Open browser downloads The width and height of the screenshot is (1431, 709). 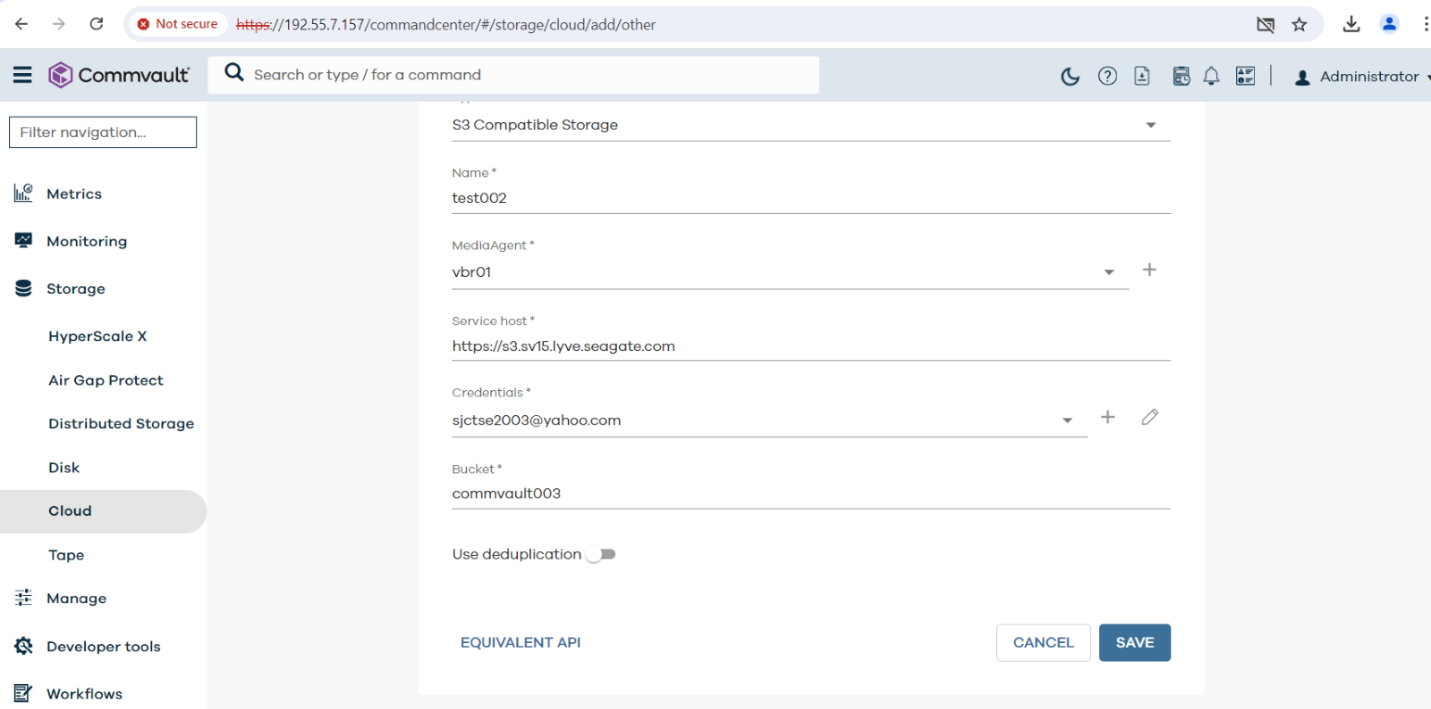1351,24
